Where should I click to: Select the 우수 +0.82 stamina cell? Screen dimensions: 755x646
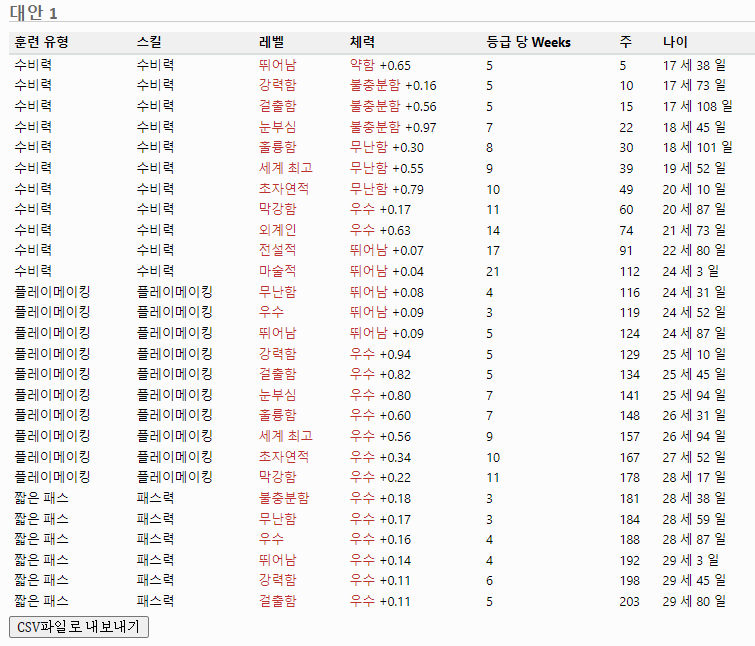click(380, 374)
